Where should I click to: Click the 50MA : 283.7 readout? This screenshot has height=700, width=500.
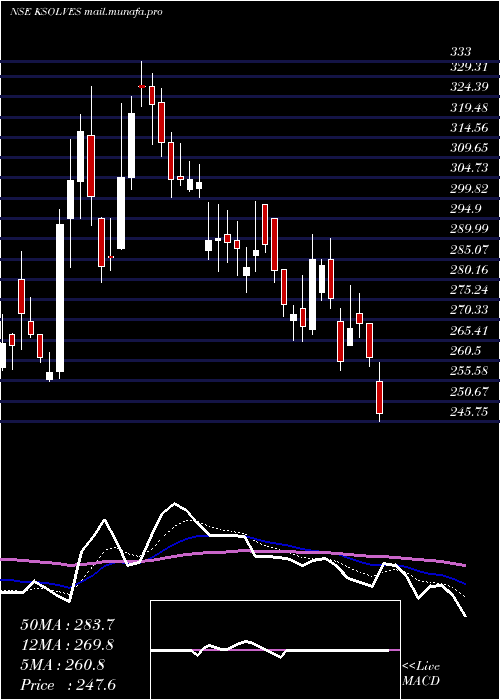[67, 625]
